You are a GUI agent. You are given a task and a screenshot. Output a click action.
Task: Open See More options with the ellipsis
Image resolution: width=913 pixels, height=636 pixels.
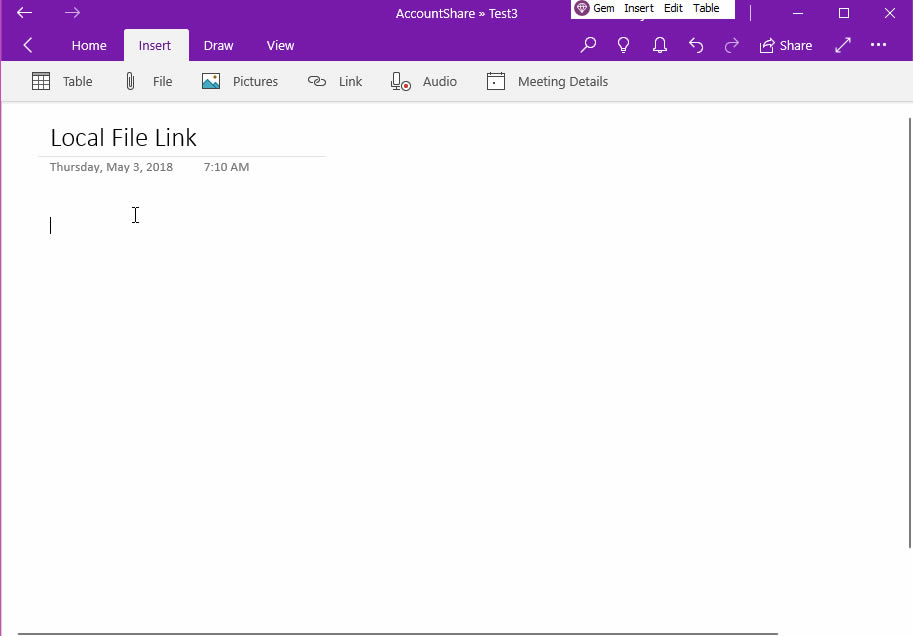(878, 45)
